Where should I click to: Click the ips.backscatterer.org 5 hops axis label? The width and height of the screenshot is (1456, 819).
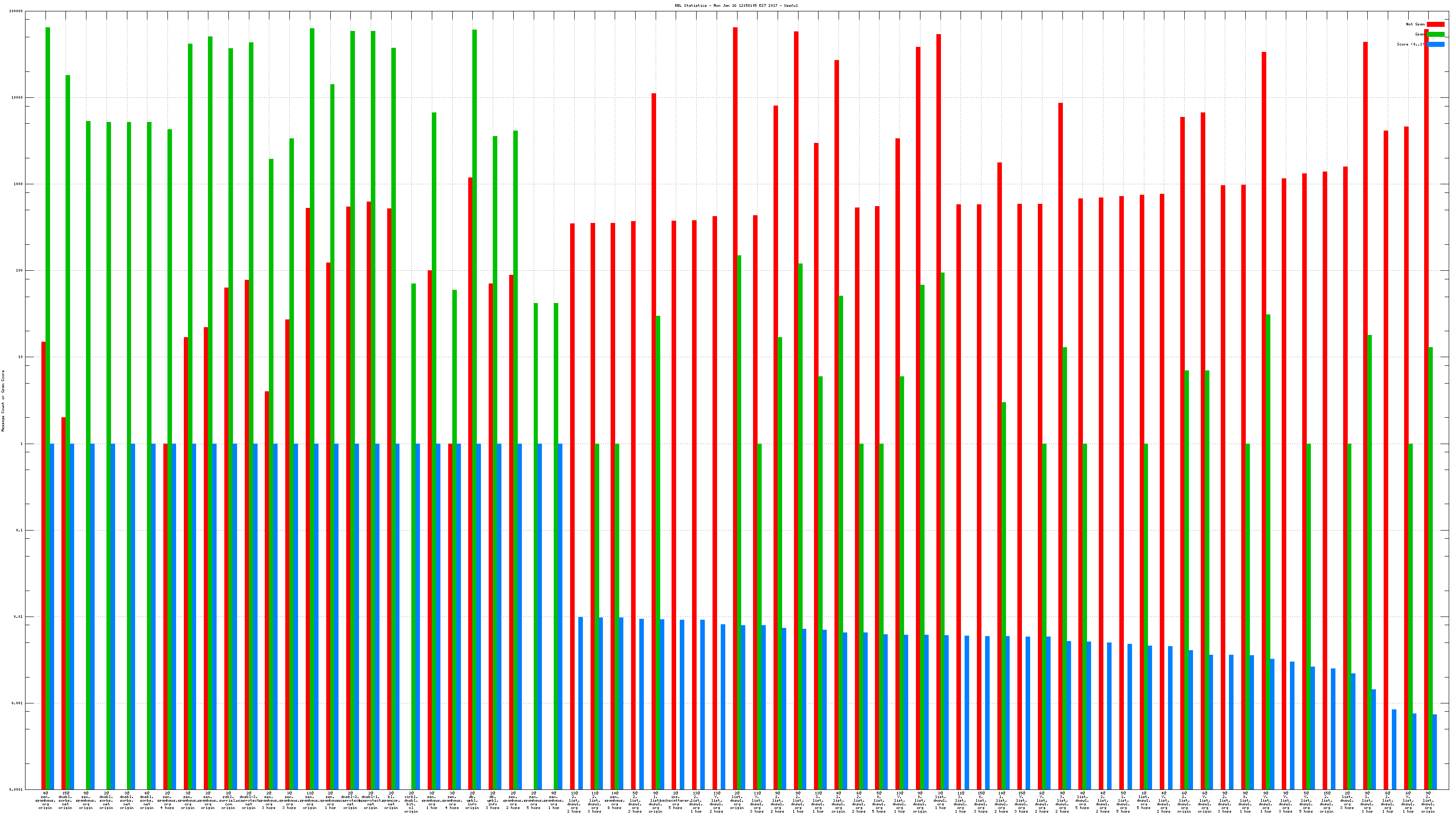pyautogui.click(x=675, y=800)
